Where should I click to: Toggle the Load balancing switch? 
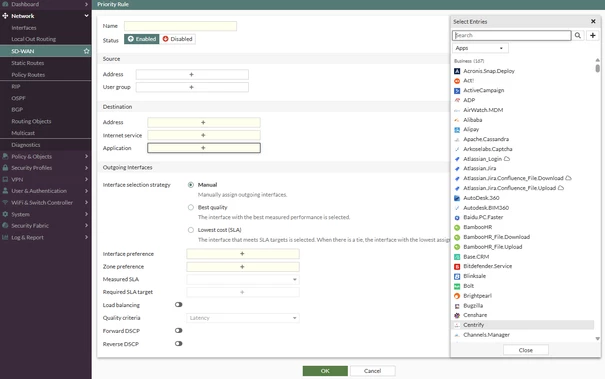tap(178, 305)
